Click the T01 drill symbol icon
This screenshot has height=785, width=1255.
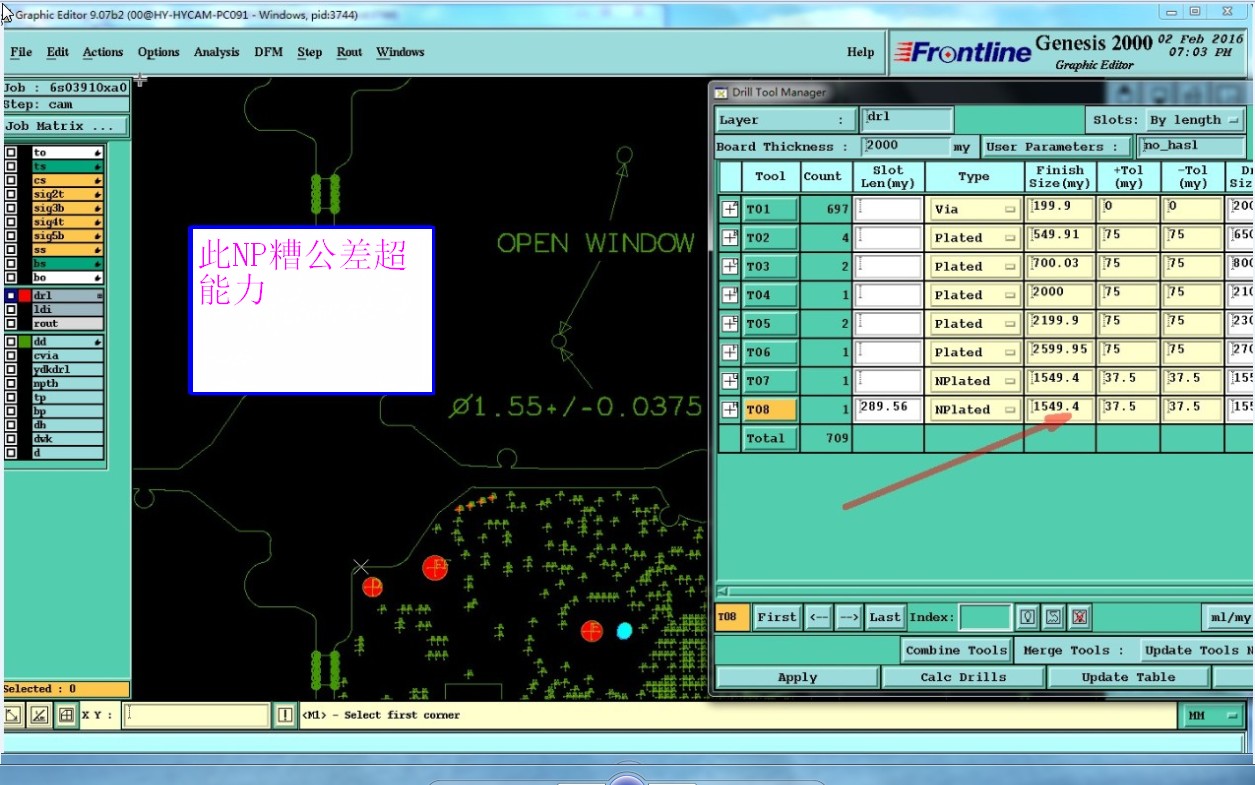(x=730, y=209)
